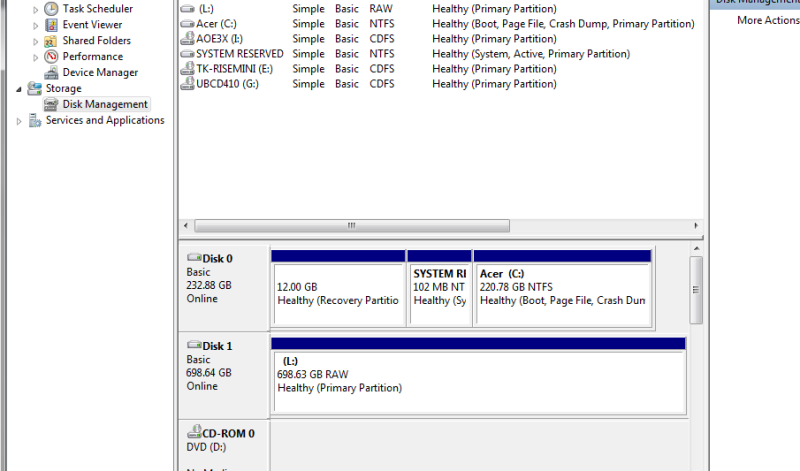Image resolution: width=800 pixels, height=471 pixels.
Task: Select Shared Folders in the tree
Action: (x=96, y=40)
